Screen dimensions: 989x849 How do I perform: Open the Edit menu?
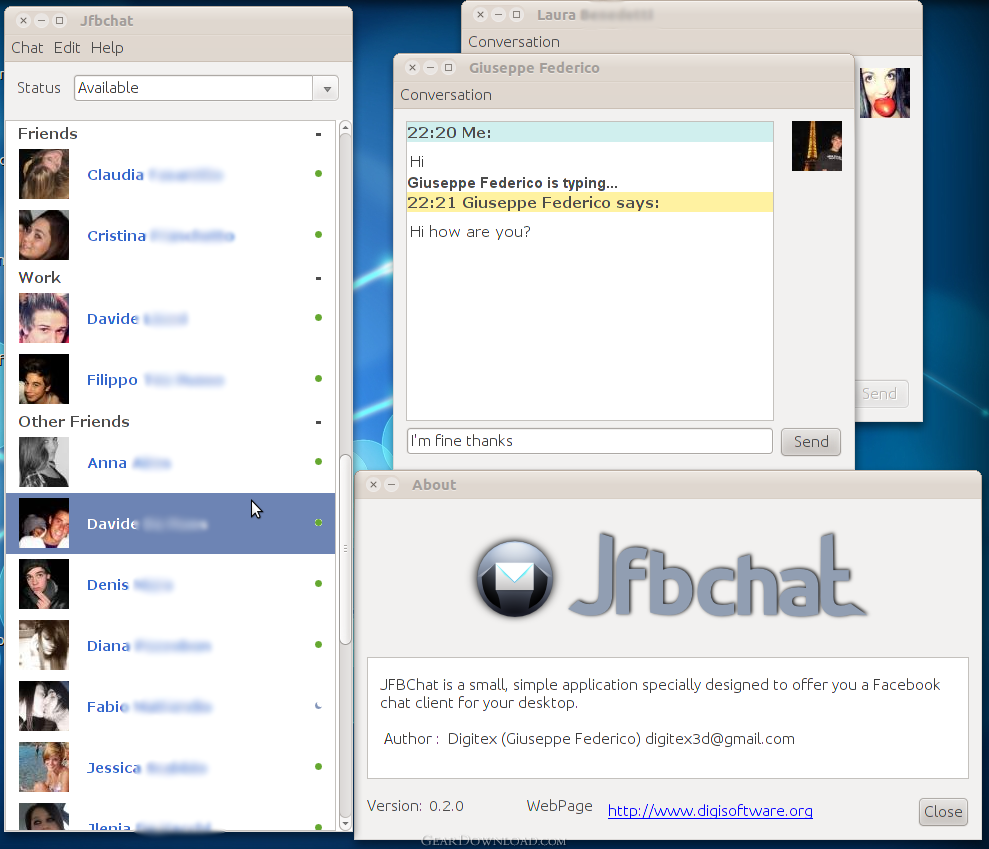(x=67, y=48)
